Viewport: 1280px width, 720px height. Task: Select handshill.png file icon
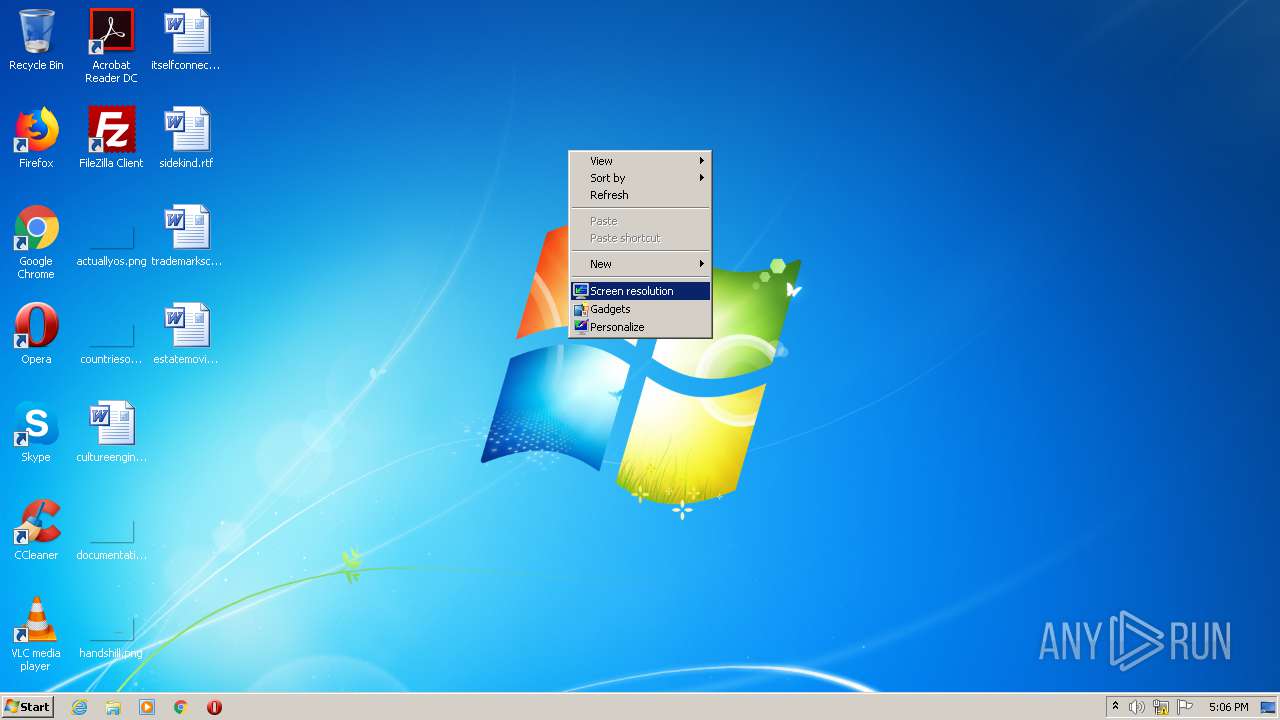(x=111, y=634)
